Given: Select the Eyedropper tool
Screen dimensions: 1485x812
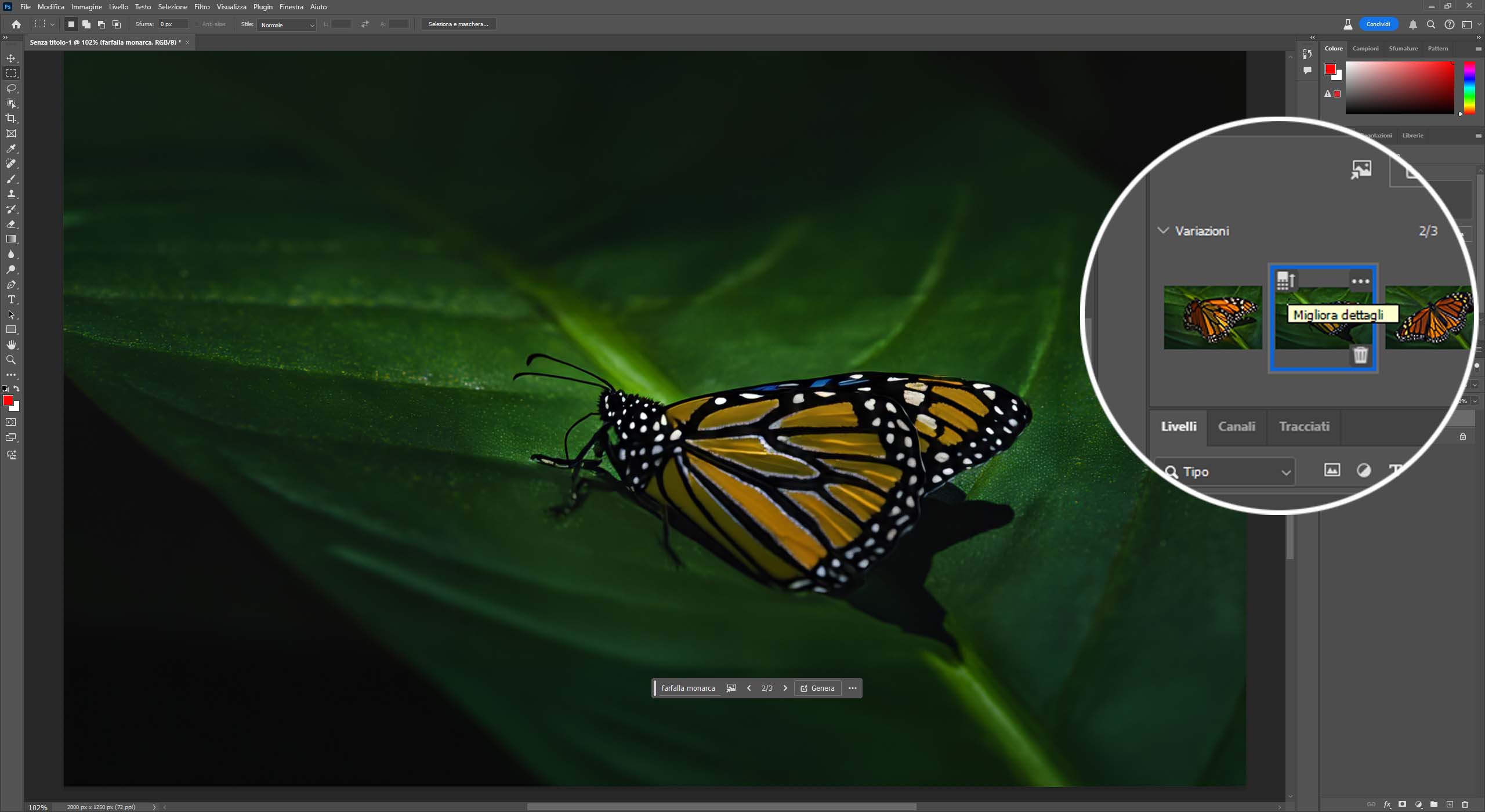Looking at the screenshot, I should [11, 149].
